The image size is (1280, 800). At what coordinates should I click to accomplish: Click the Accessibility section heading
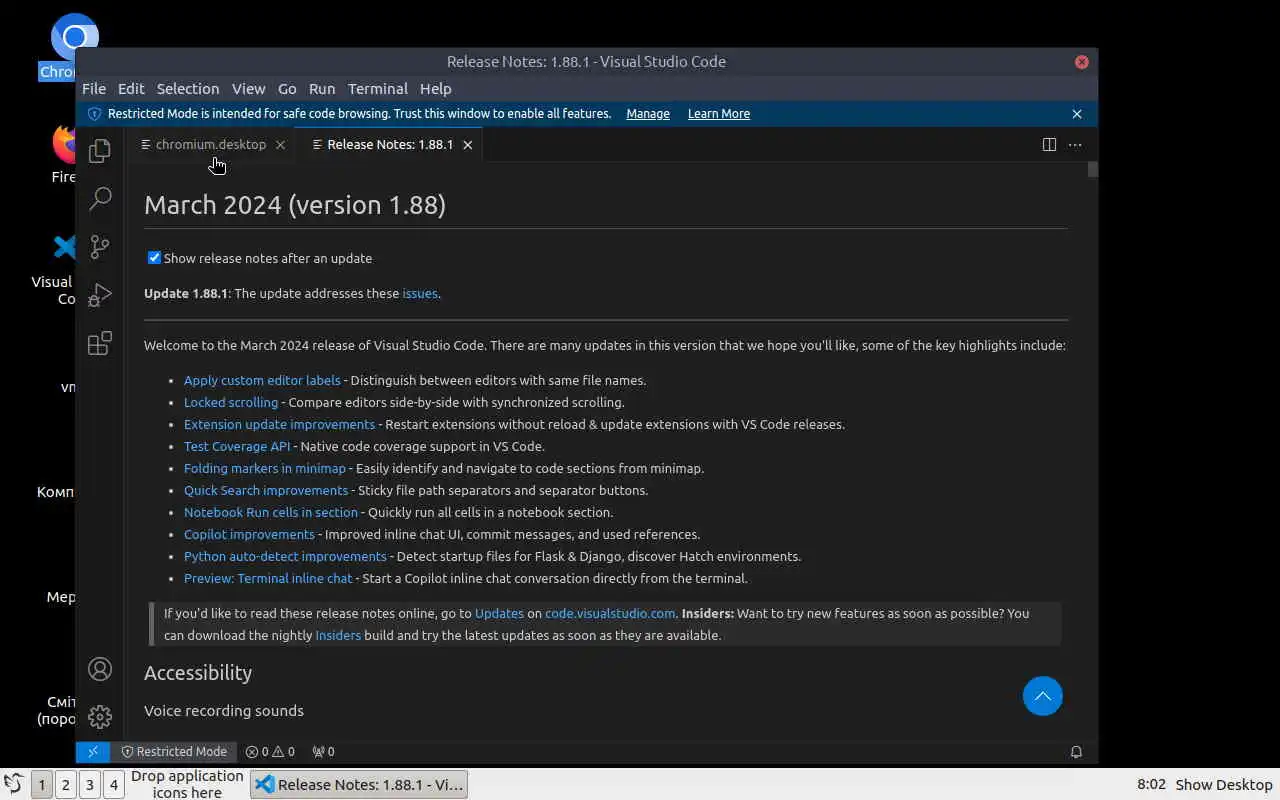198,673
